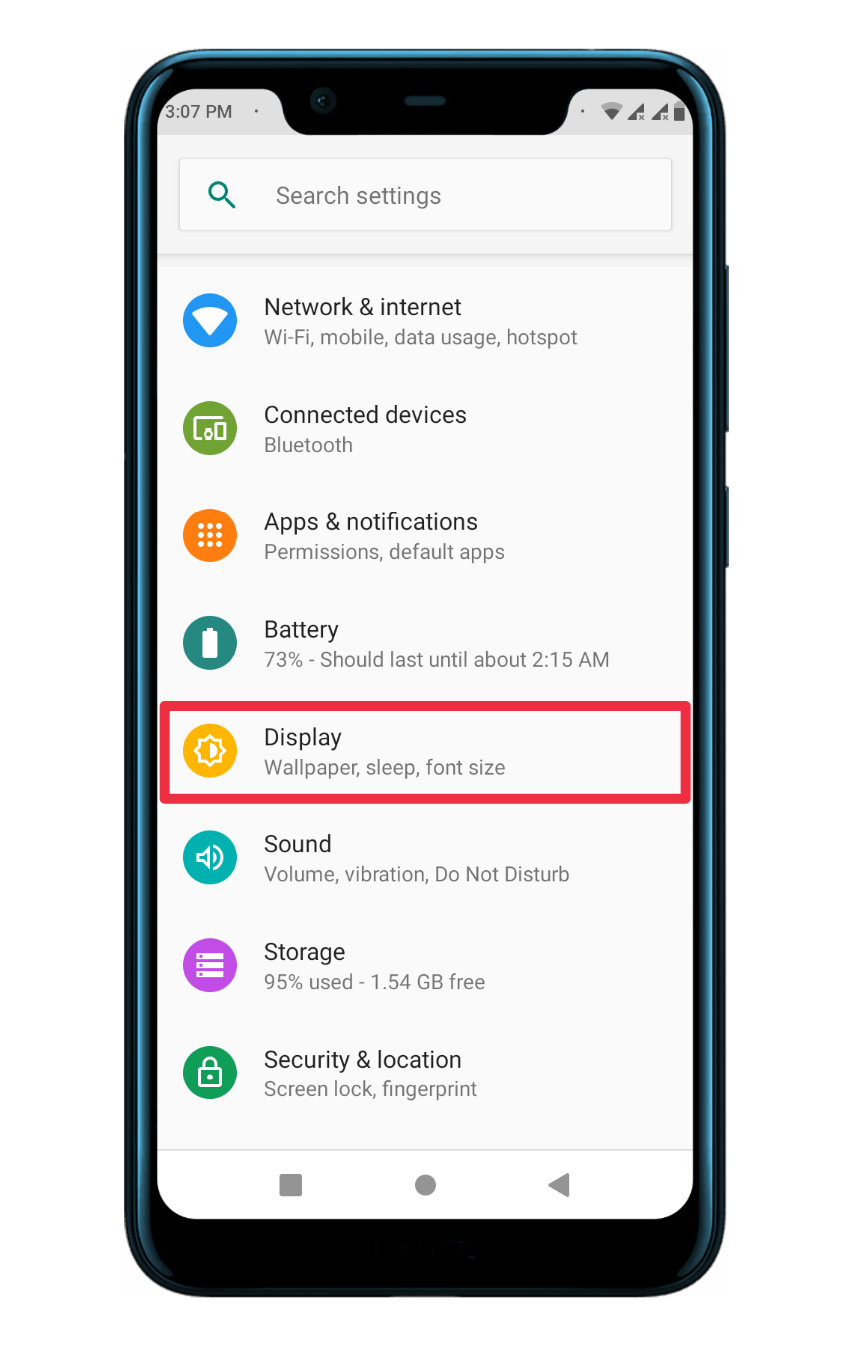The width and height of the screenshot is (853, 1346).
Task: Click the Search settings field
Action: [x=425, y=195]
